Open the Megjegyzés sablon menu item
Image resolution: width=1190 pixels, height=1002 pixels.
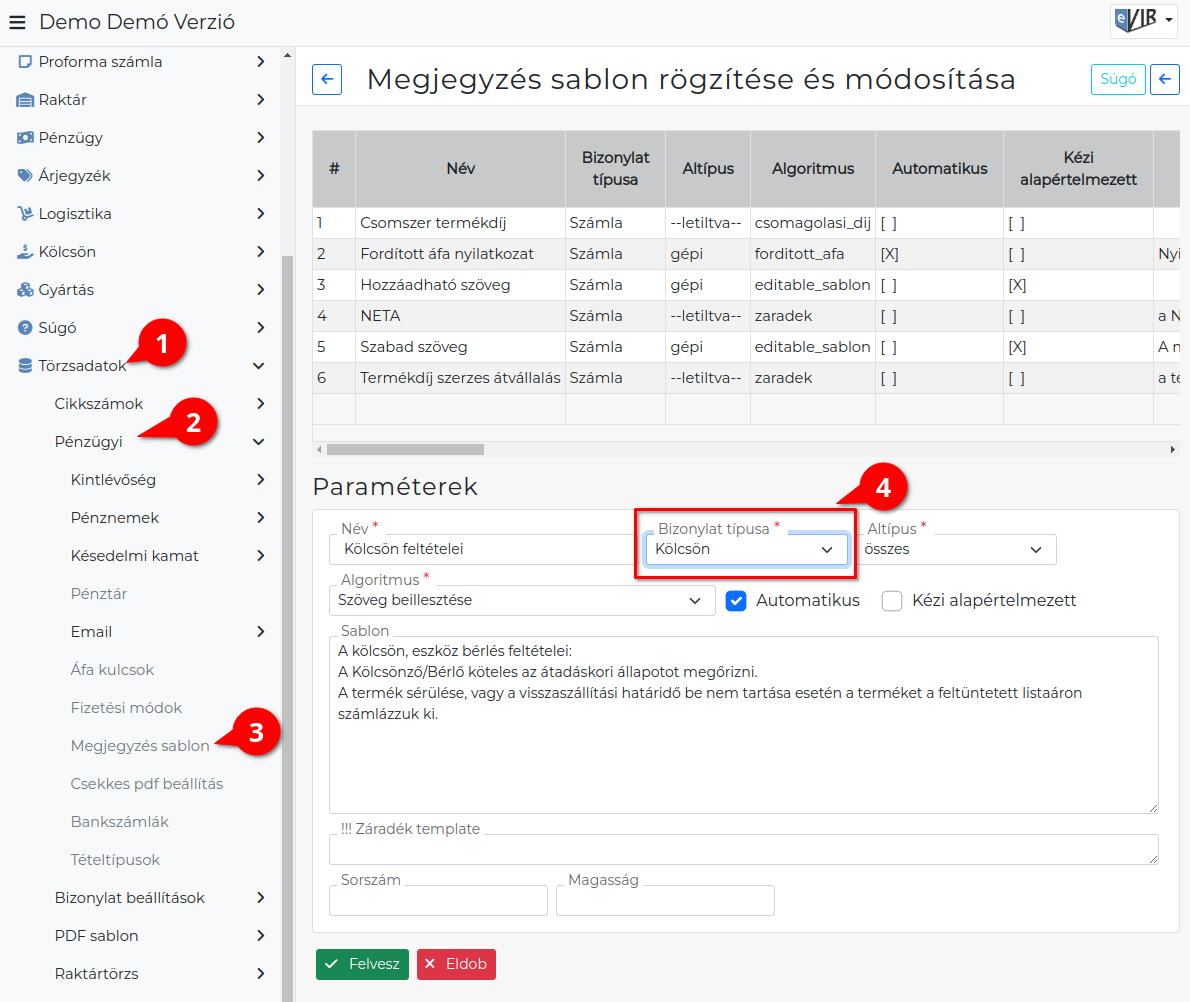coord(140,745)
